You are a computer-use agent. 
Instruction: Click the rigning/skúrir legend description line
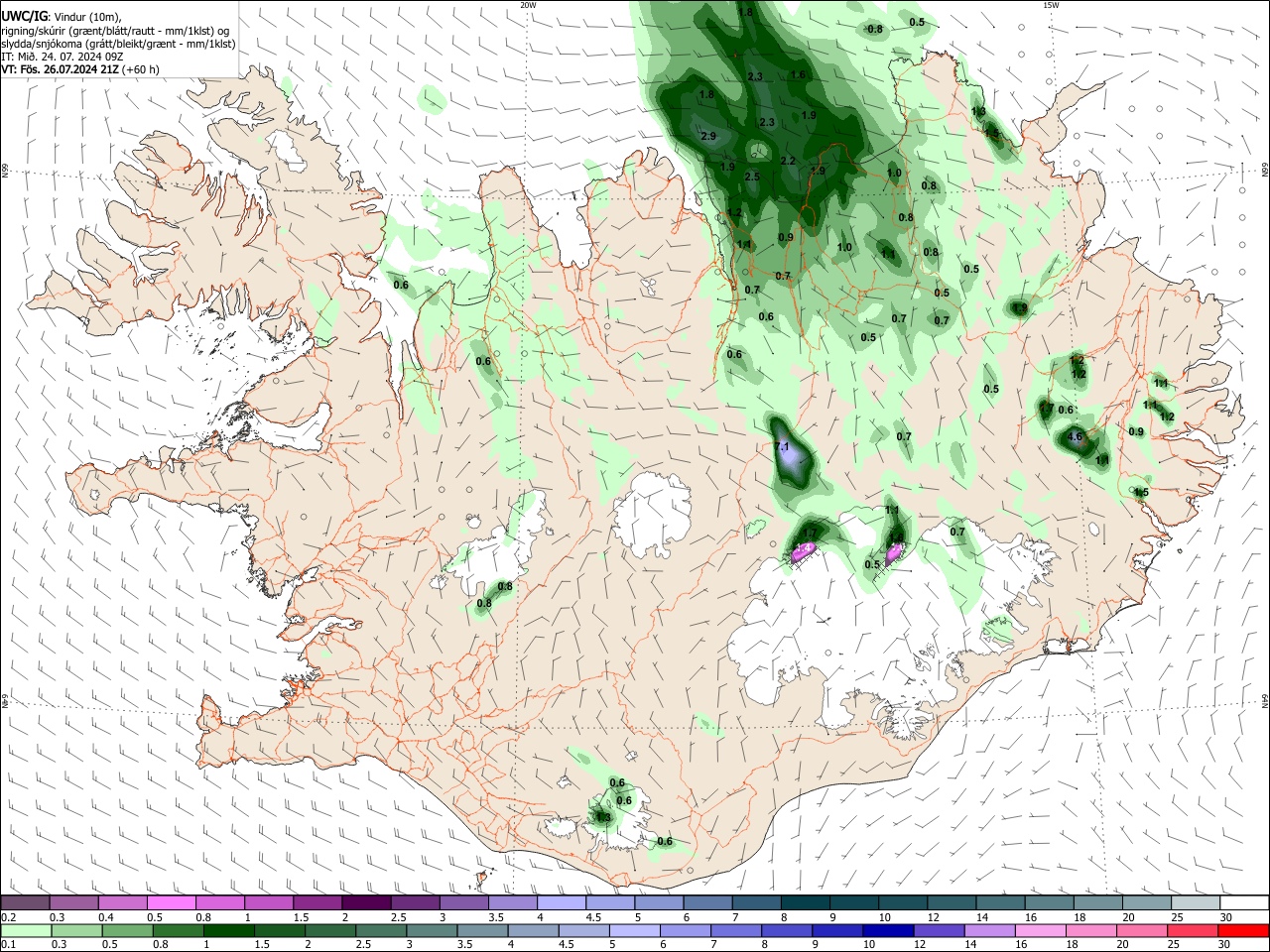coord(115,30)
